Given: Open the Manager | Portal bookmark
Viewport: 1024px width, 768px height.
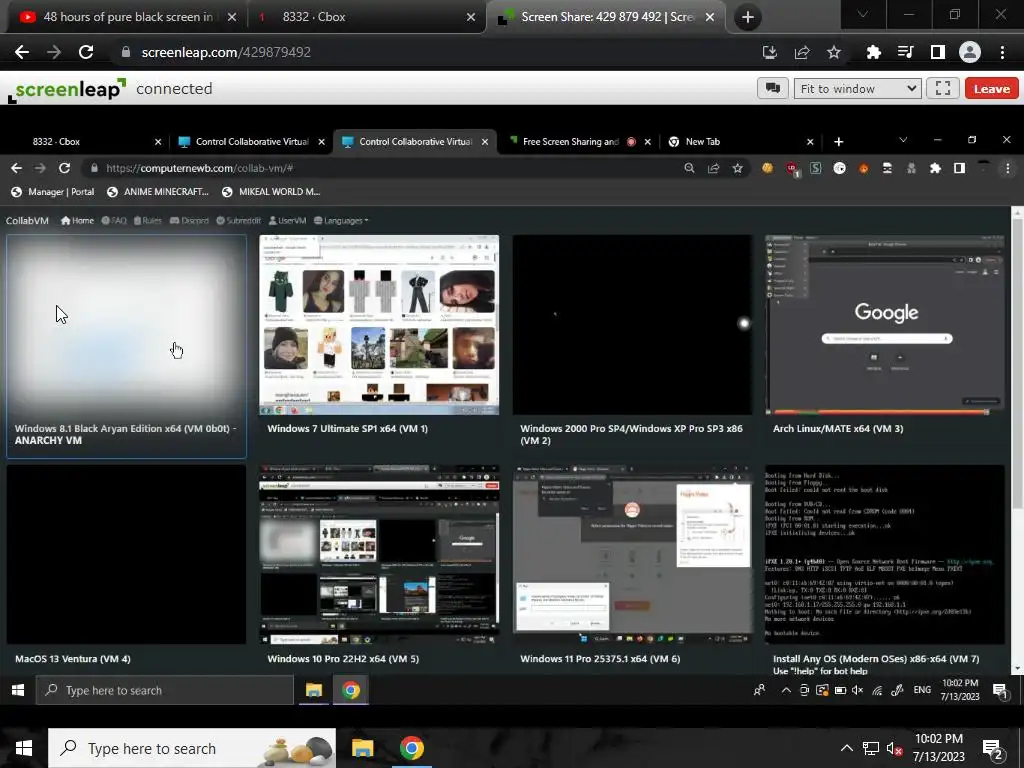Looking at the screenshot, I should click(x=53, y=191).
